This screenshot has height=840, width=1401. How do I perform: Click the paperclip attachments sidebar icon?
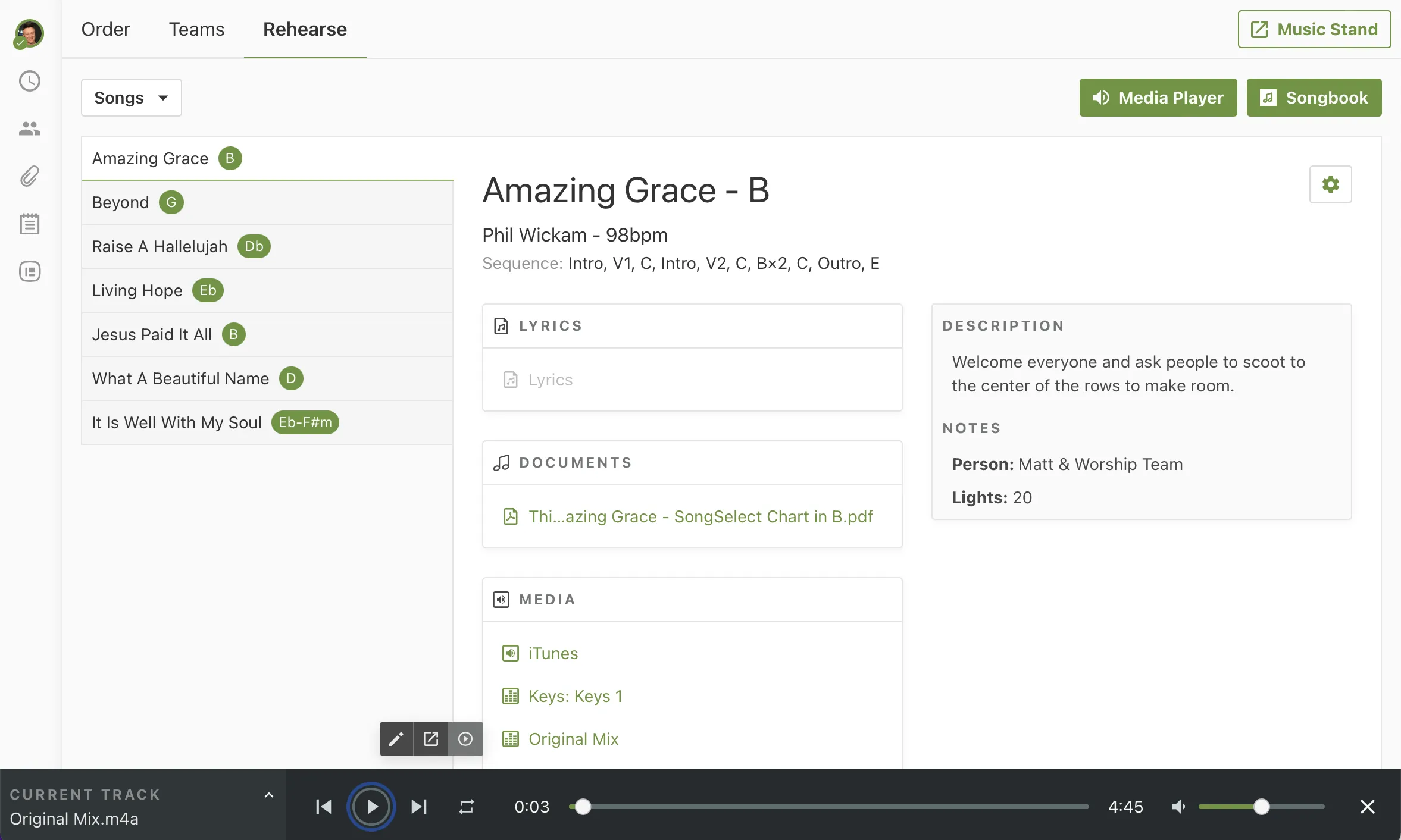tap(29, 176)
